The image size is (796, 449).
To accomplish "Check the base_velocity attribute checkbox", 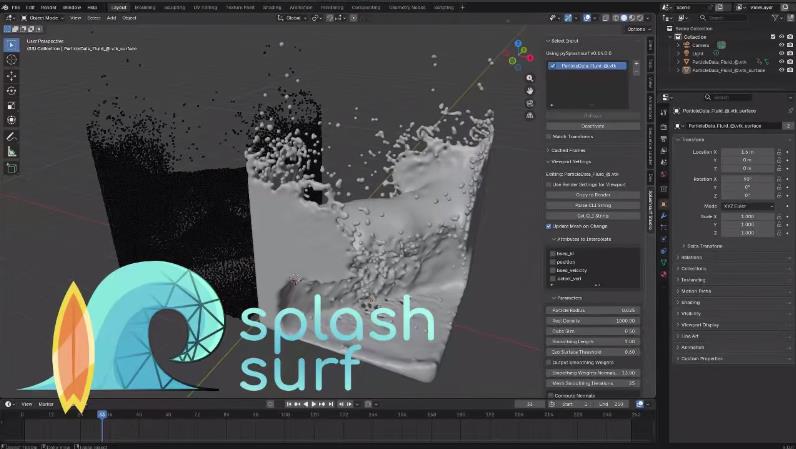I will pyautogui.click(x=553, y=270).
